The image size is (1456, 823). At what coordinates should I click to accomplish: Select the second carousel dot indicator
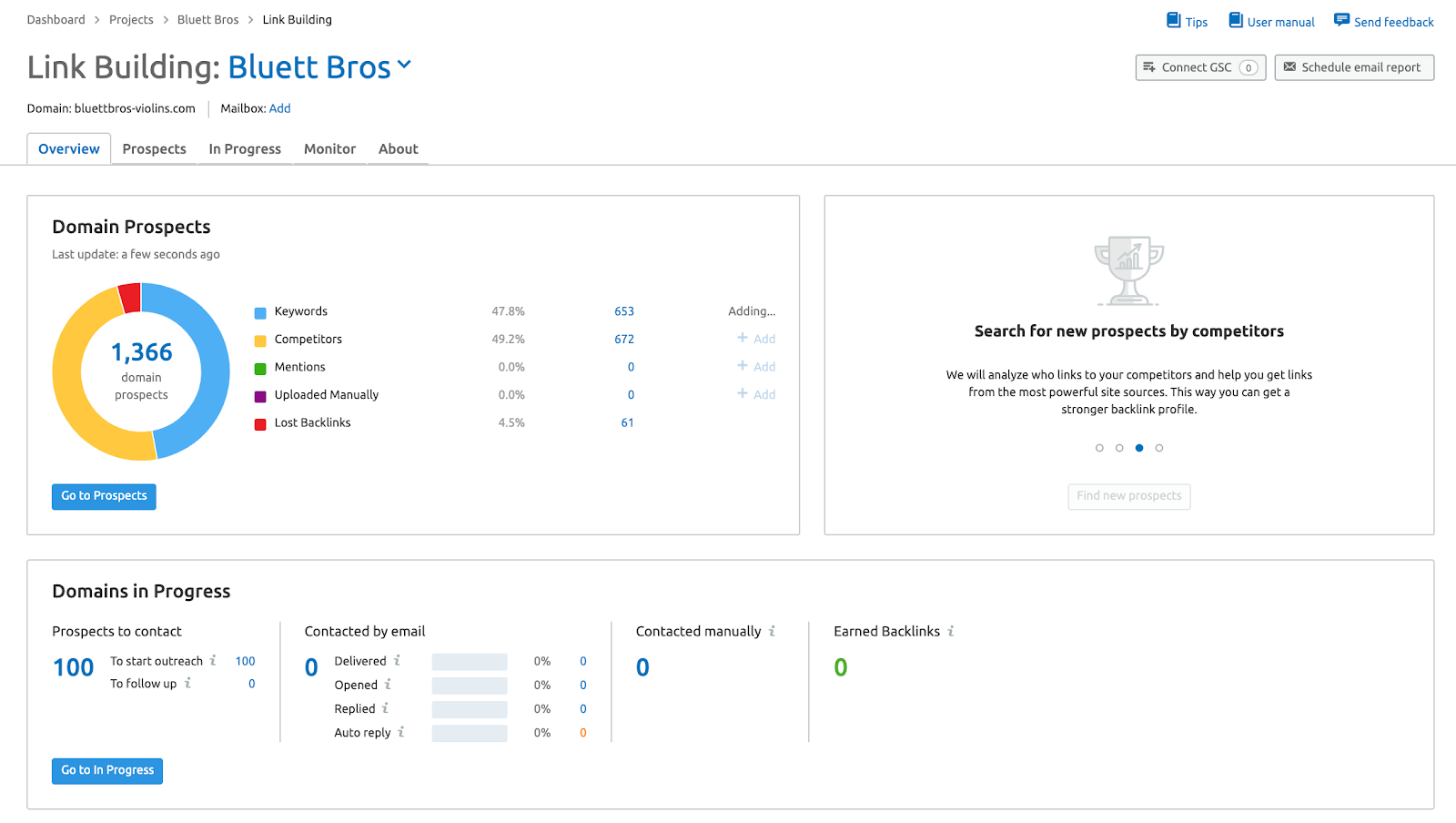[1119, 448]
